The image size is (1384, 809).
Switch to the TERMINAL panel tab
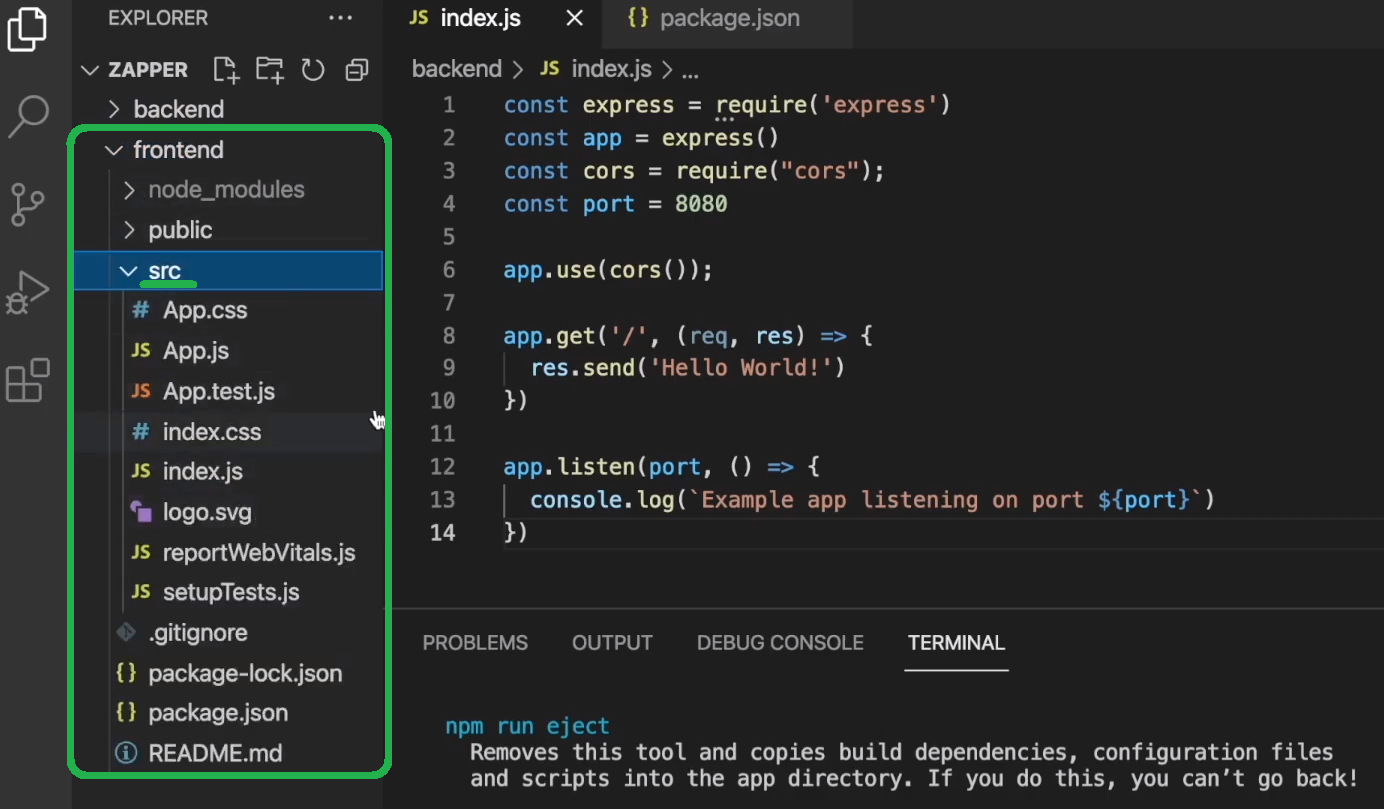[956, 643]
